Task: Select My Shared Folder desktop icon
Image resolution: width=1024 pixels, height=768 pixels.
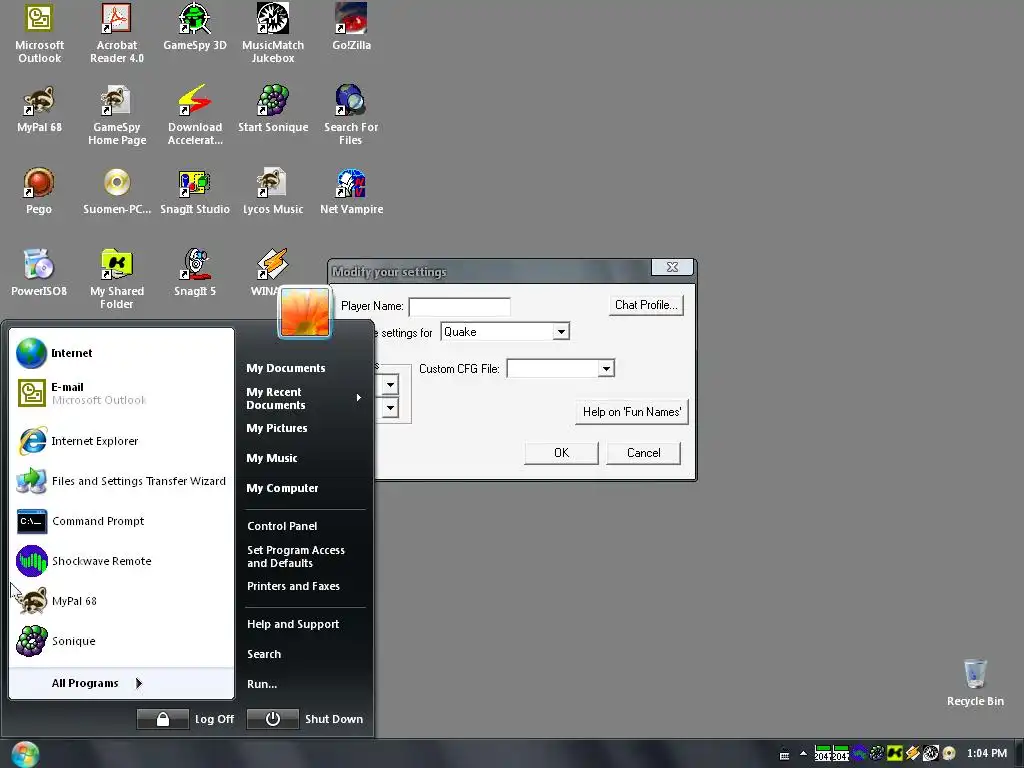Action: [117, 280]
